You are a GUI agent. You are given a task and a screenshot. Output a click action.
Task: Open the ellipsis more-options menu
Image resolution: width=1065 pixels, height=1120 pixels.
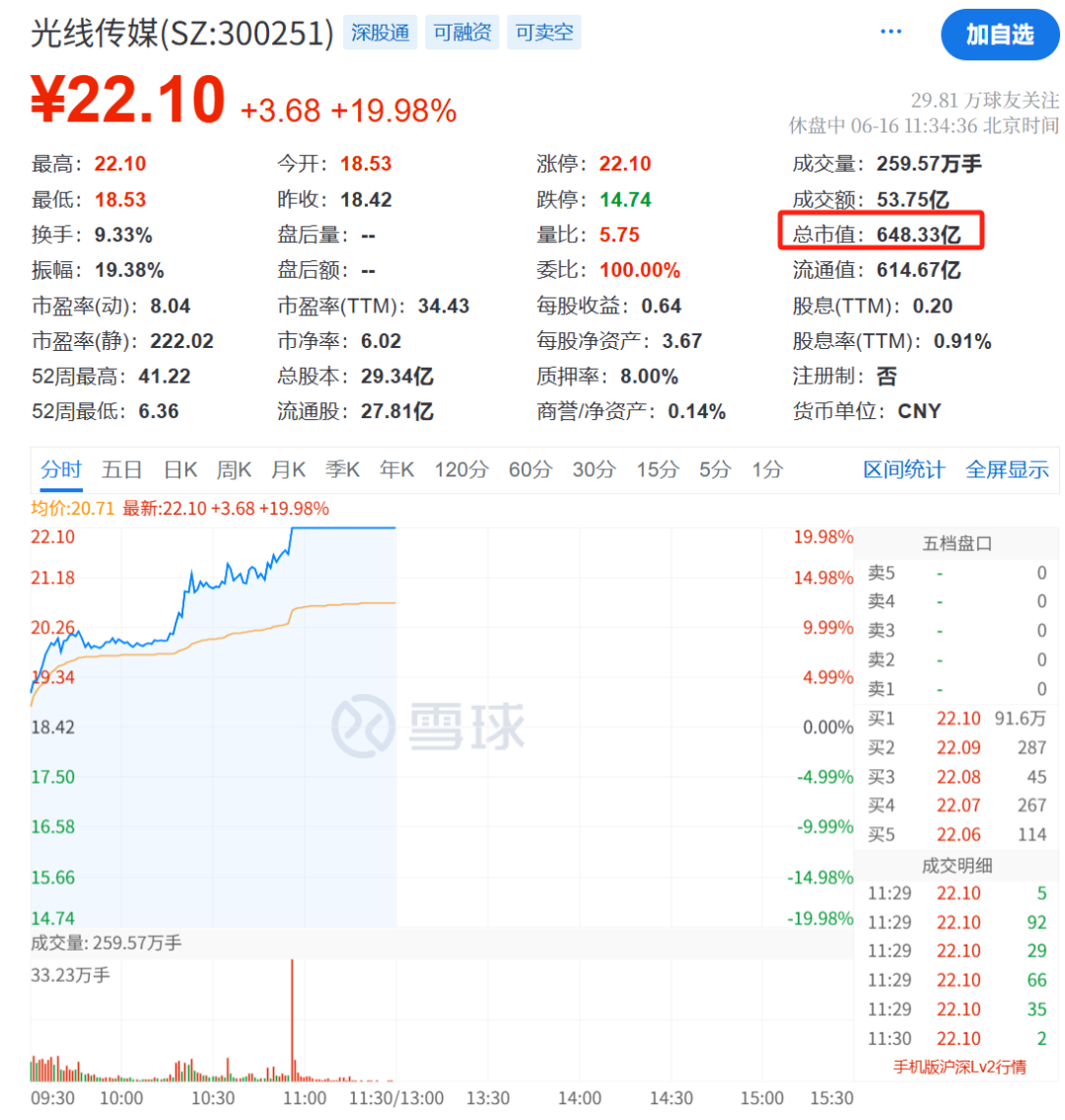890,31
